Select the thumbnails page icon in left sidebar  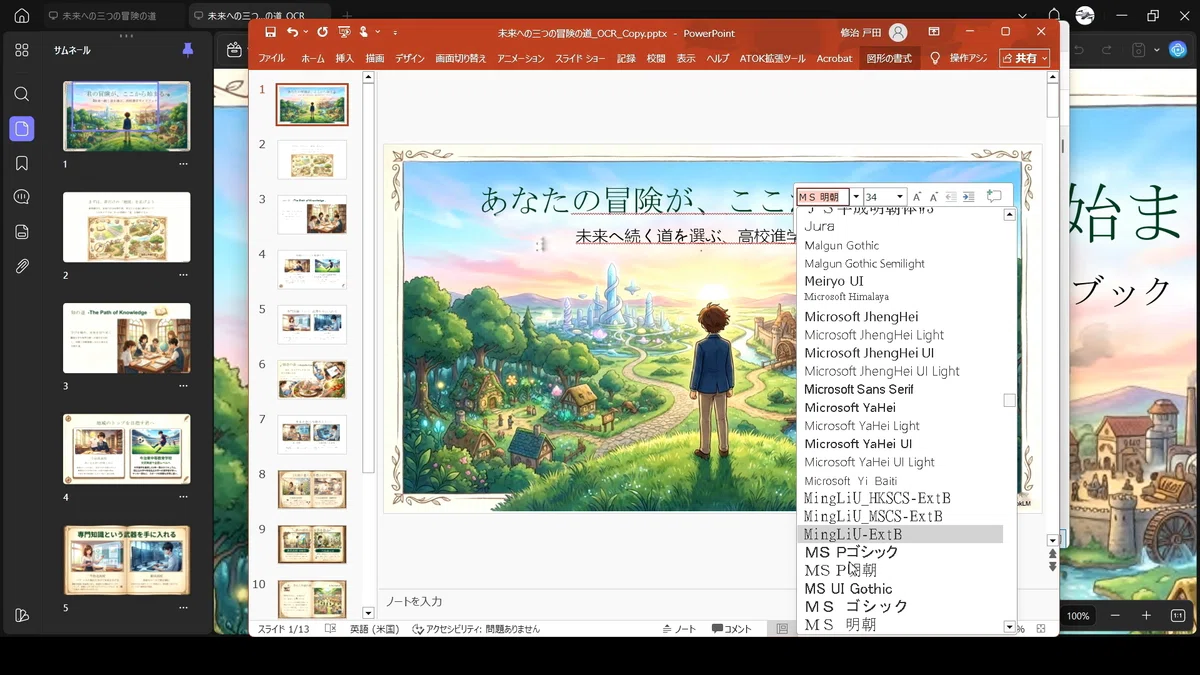pos(22,128)
